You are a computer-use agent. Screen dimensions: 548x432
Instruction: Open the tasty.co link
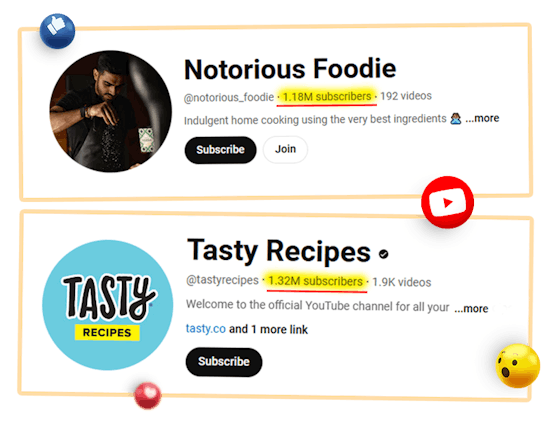(206, 329)
